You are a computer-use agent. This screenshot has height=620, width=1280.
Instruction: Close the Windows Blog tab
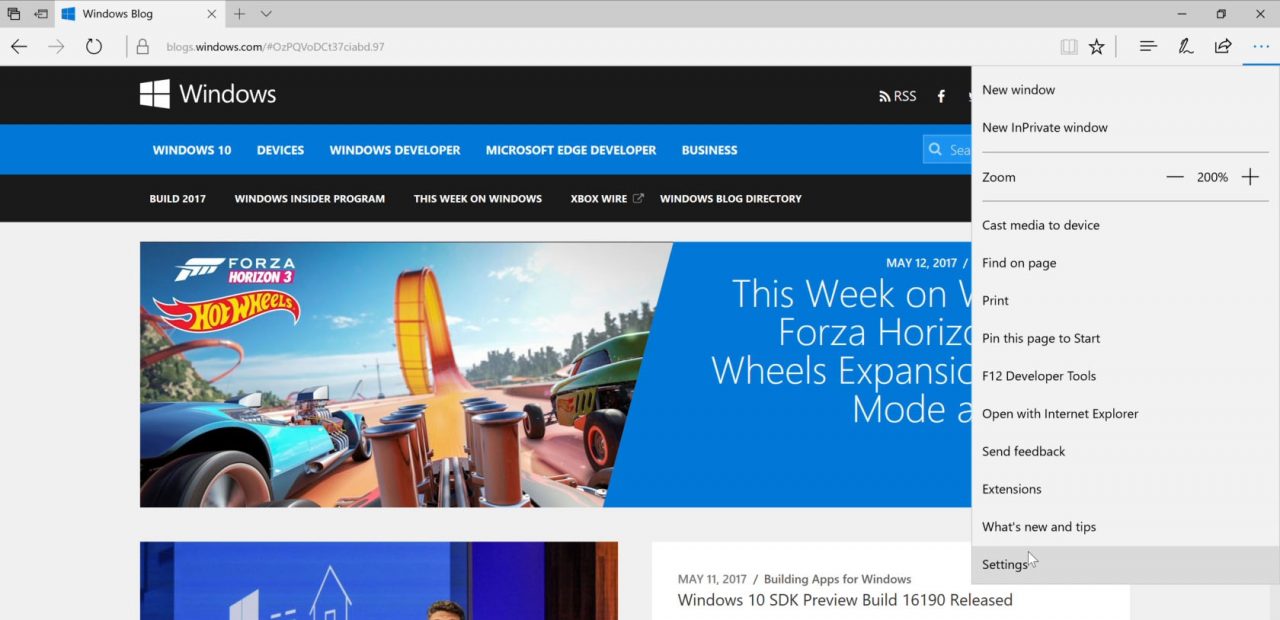pos(212,14)
